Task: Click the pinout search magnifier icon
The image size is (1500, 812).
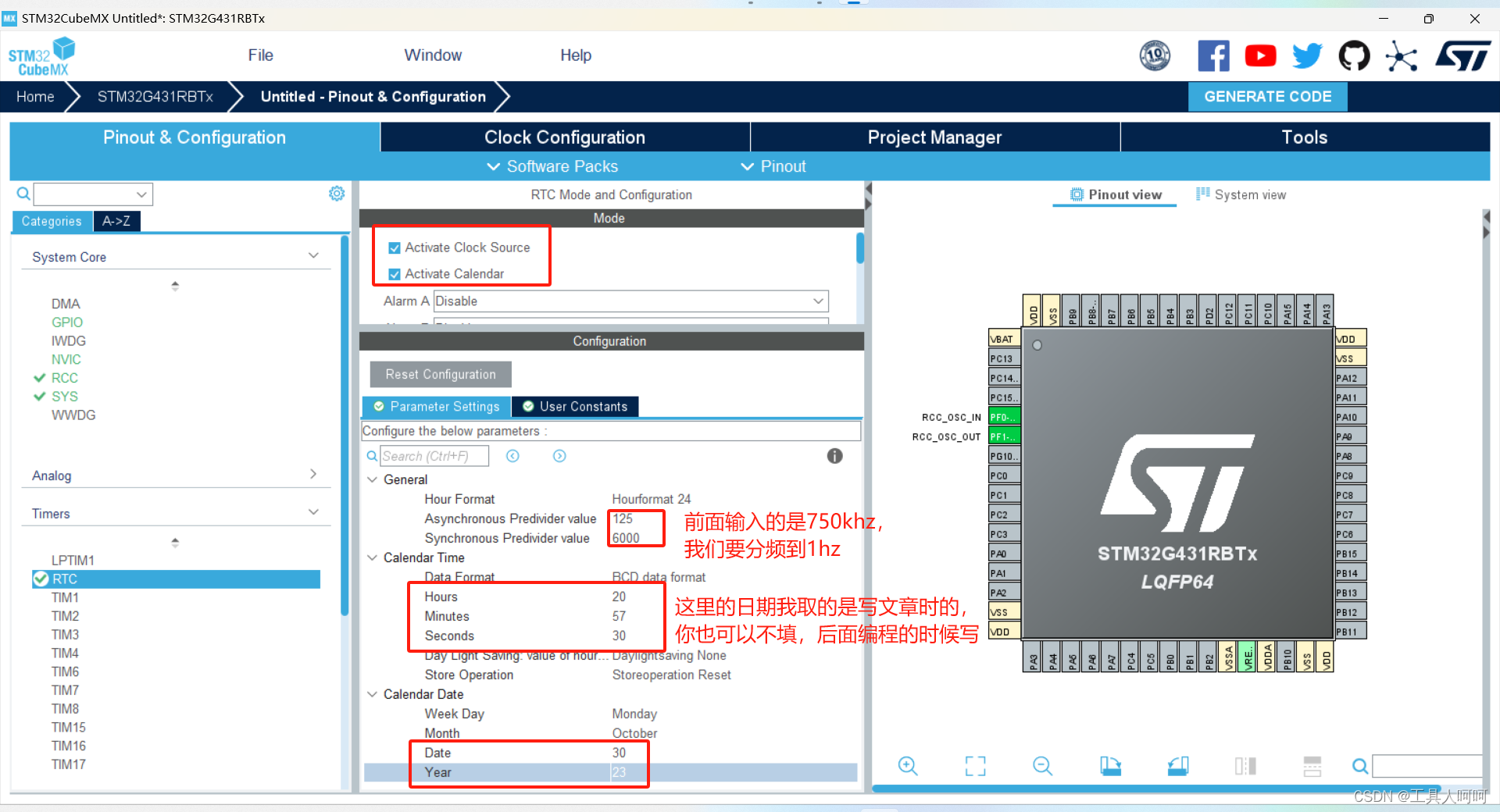Action: click(x=1360, y=767)
